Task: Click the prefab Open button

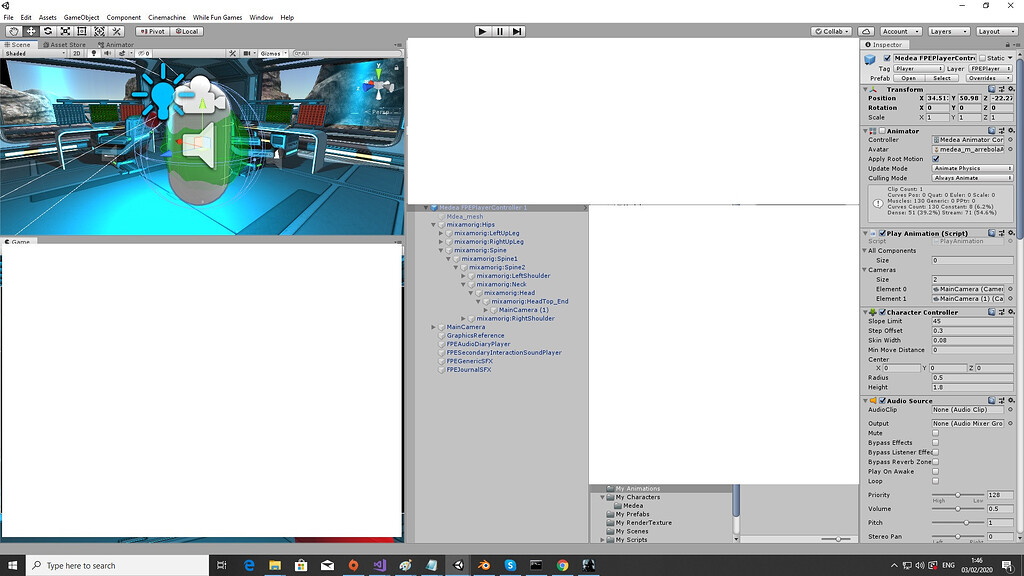Action: click(x=909, y=78)
